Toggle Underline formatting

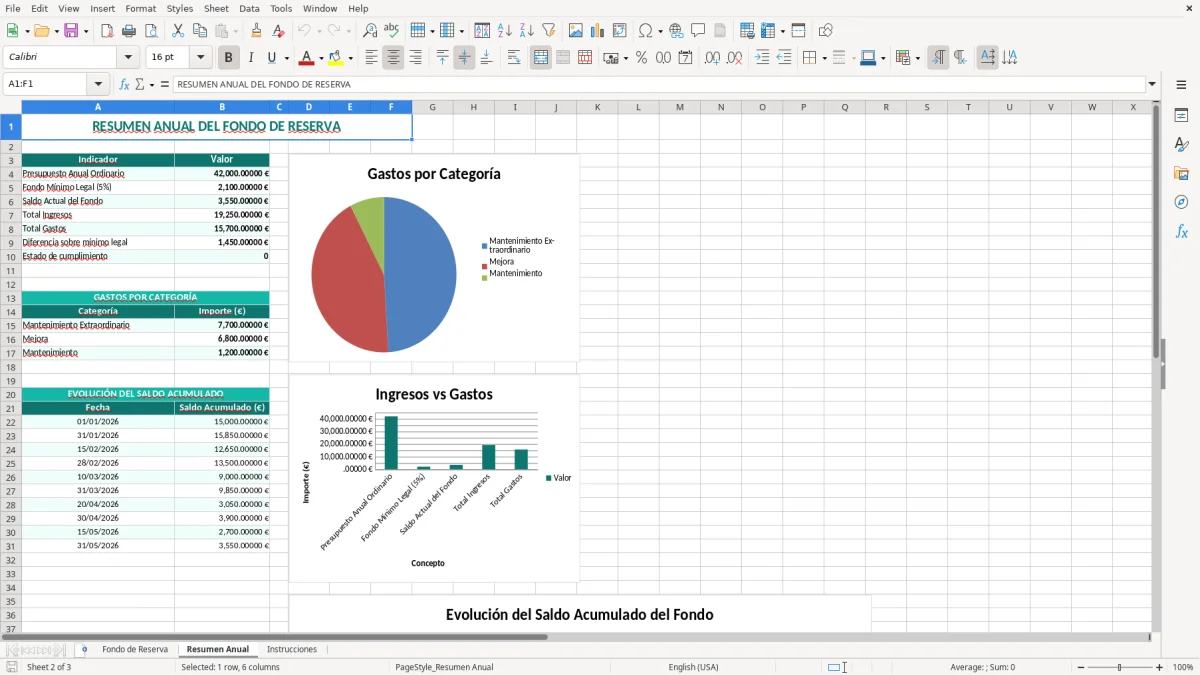pos(272,58)
